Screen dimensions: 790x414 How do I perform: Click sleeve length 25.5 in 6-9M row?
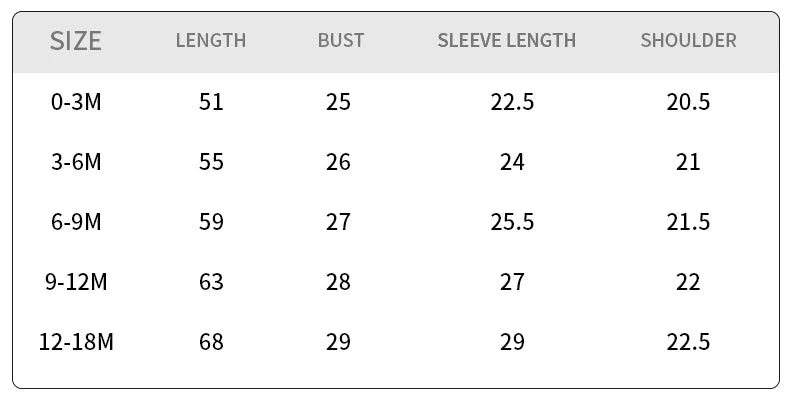512,222
